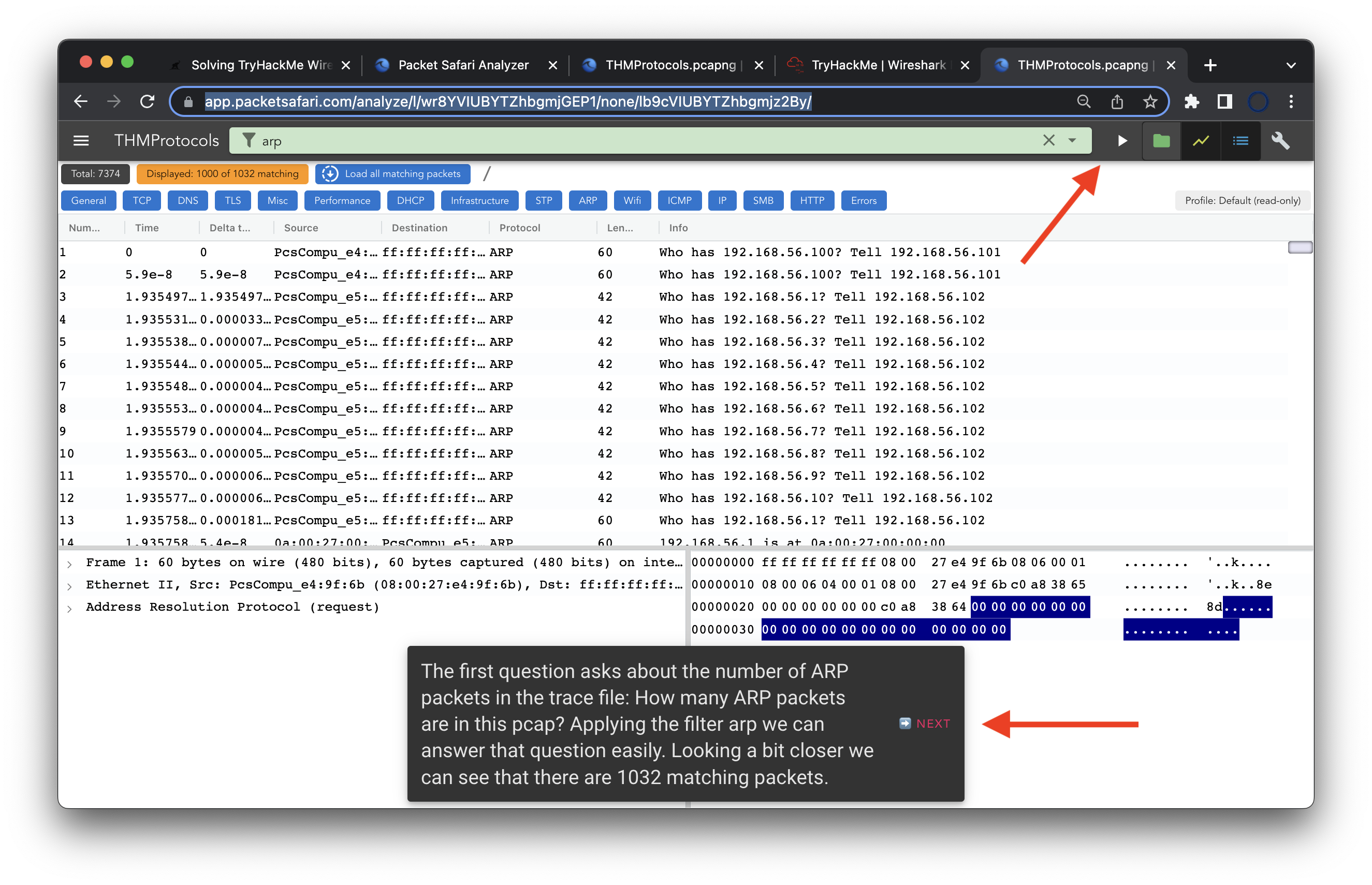Reload the page
The height and width of the screenshot is (885, 1372).
click(148, 102)
